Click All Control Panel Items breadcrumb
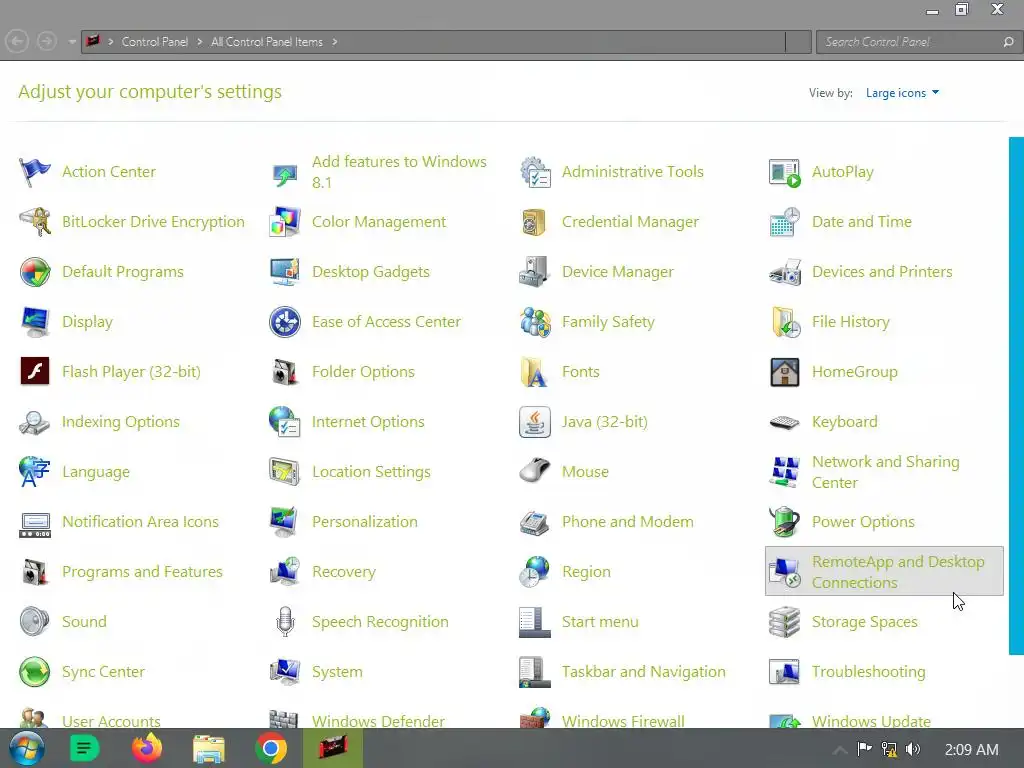This screenshot has width=1024, height=768. [266, 42]
